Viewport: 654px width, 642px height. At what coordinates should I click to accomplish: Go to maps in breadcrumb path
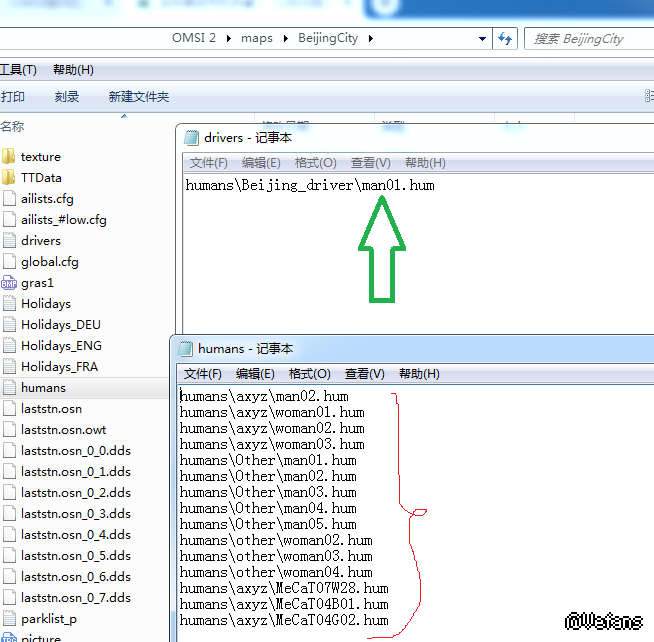click(257, 38)
